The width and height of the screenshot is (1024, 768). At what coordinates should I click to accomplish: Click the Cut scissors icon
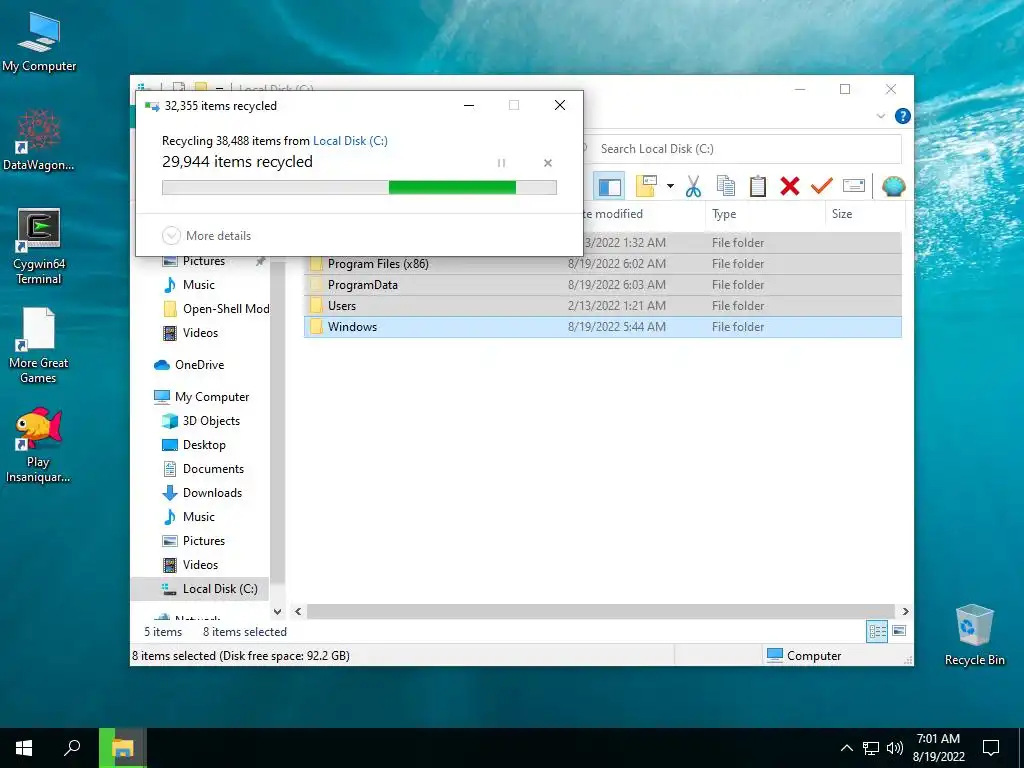(x=693, y=187)
